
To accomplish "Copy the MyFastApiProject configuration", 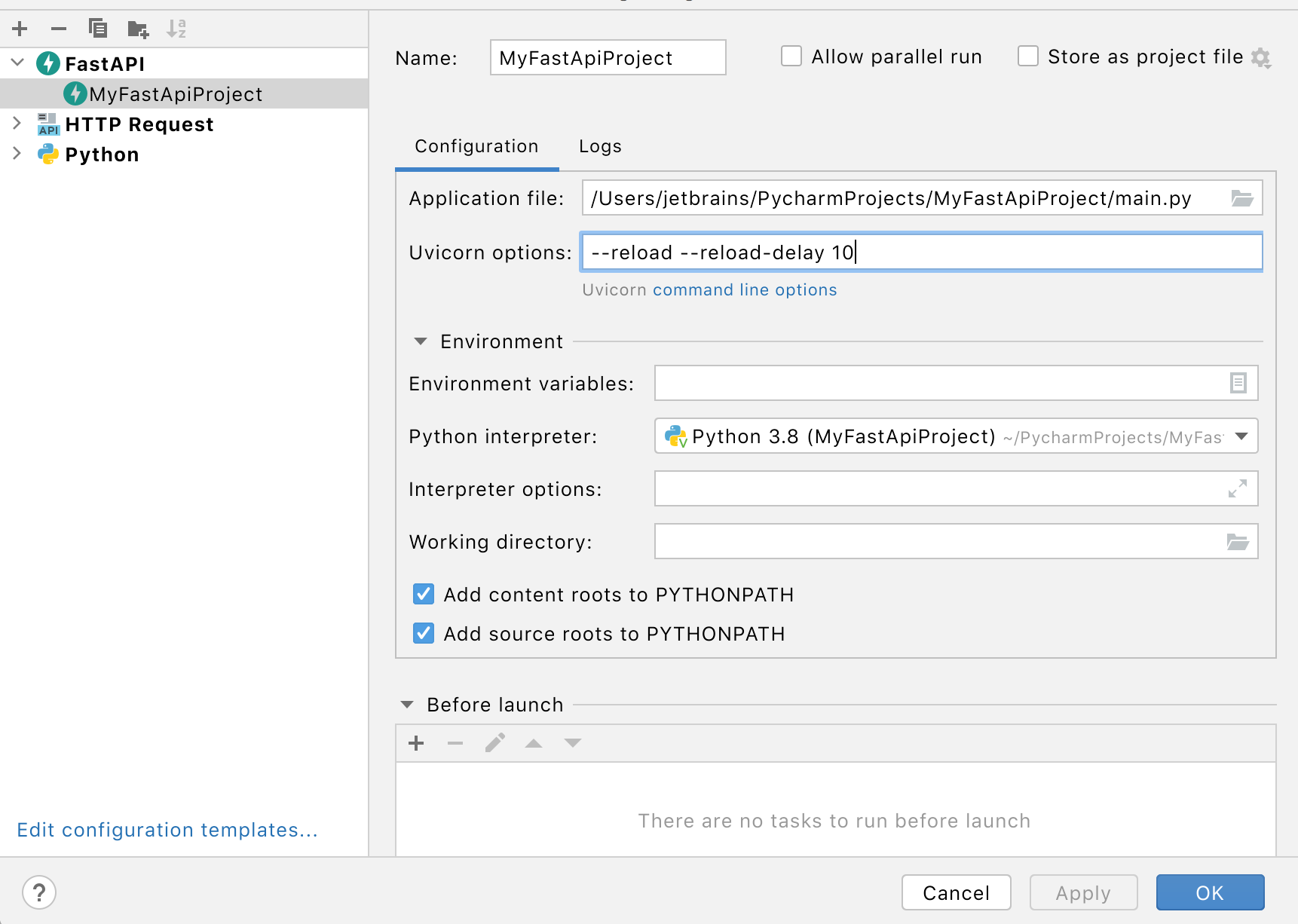I will click(98, 29).
